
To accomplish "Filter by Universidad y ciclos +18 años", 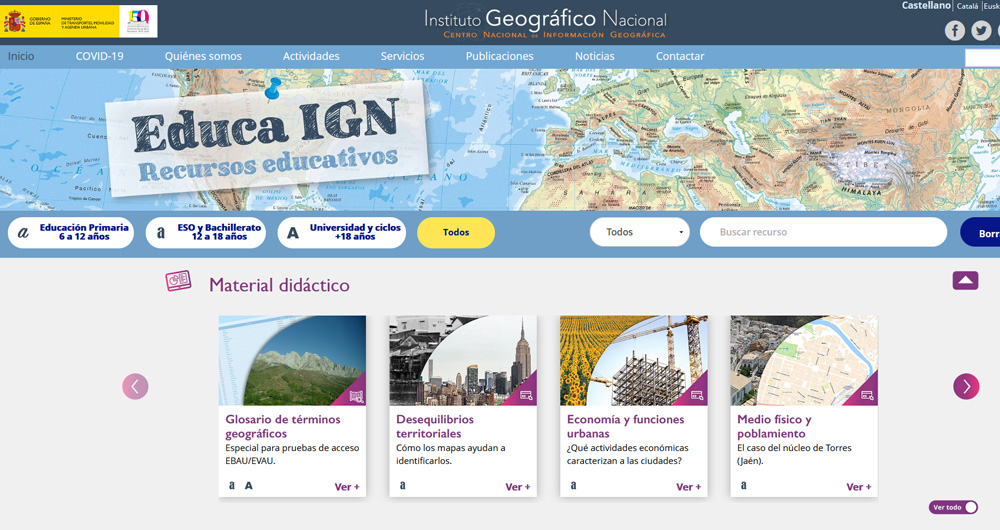I will (342, 233).
